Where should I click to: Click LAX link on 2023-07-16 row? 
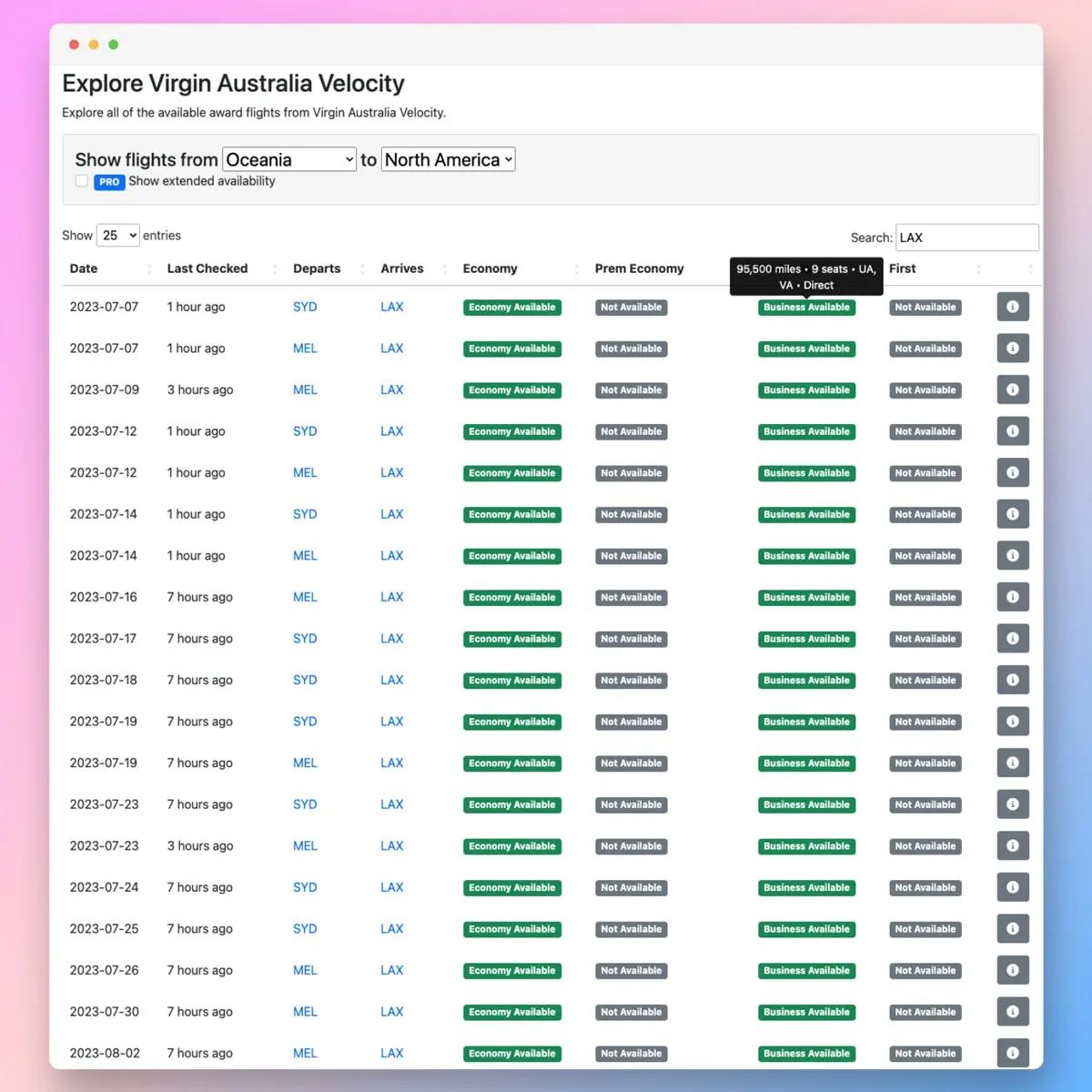[x=392, y=597]
